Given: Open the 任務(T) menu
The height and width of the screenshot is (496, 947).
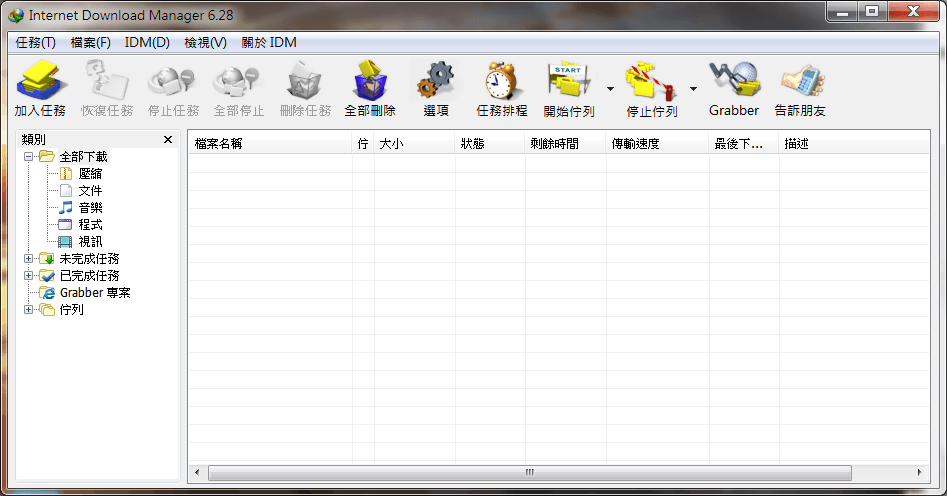Looking at the screenshot, I should [x=36, y=42].
